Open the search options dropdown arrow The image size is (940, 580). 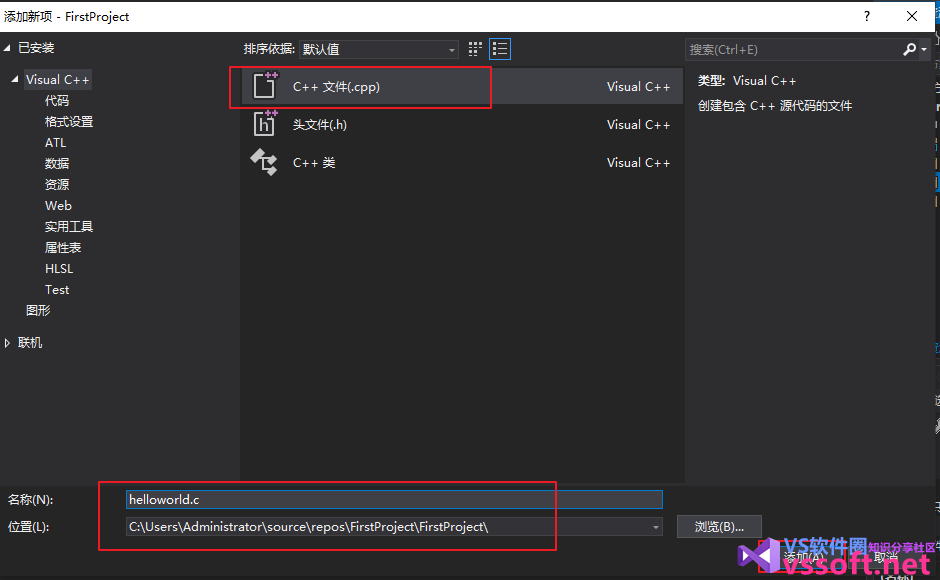point(924,49)
